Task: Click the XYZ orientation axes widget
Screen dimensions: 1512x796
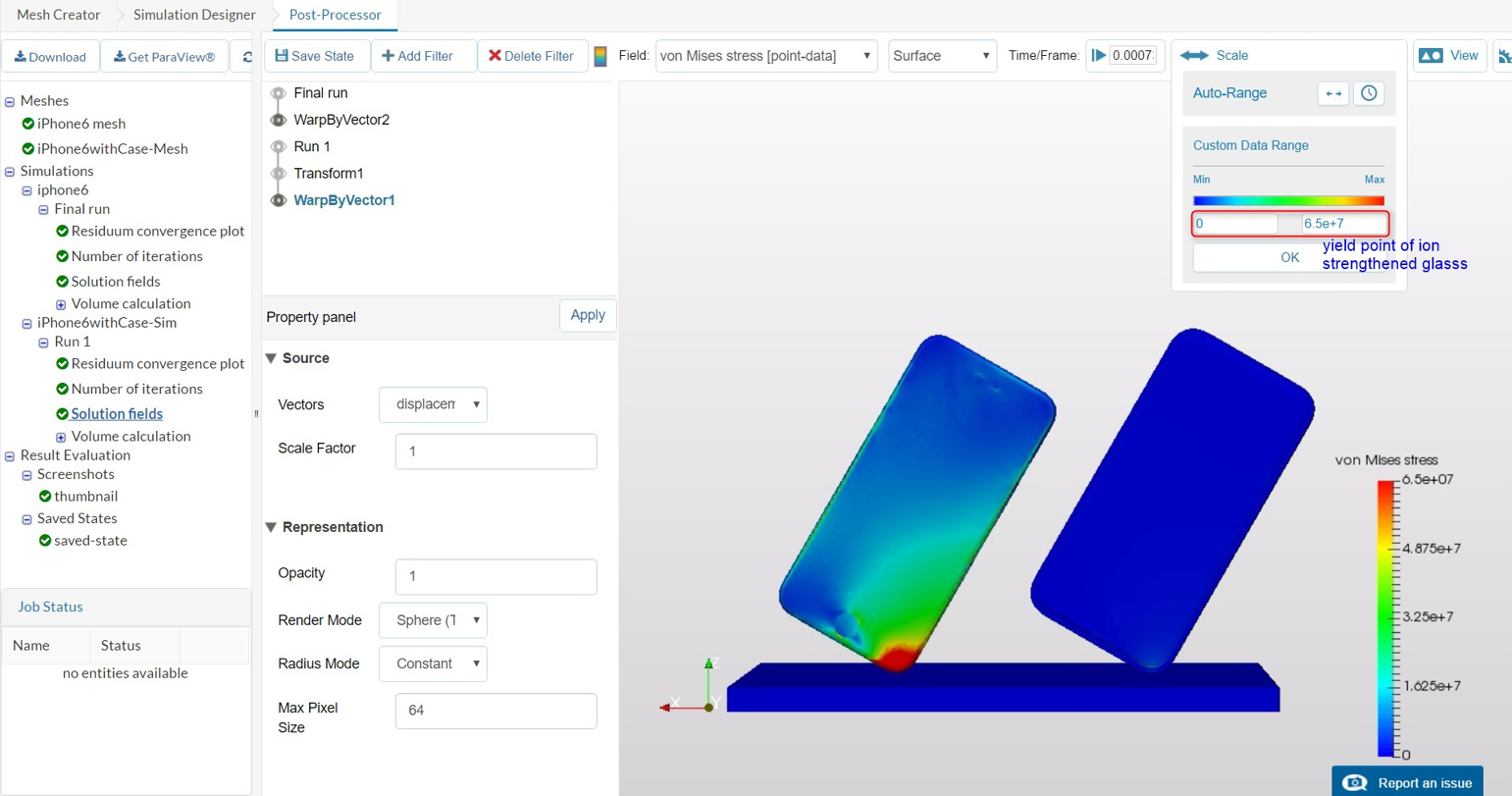Action: pyautogui.click(x=692, y=687)
